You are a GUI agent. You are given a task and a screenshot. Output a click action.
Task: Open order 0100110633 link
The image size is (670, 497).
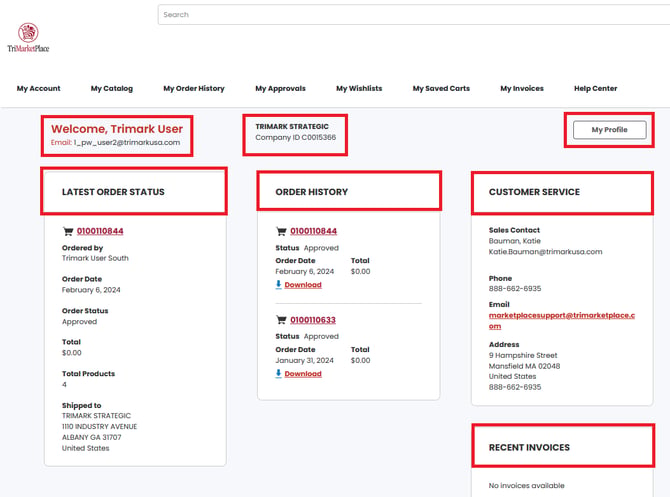point(313,320)
